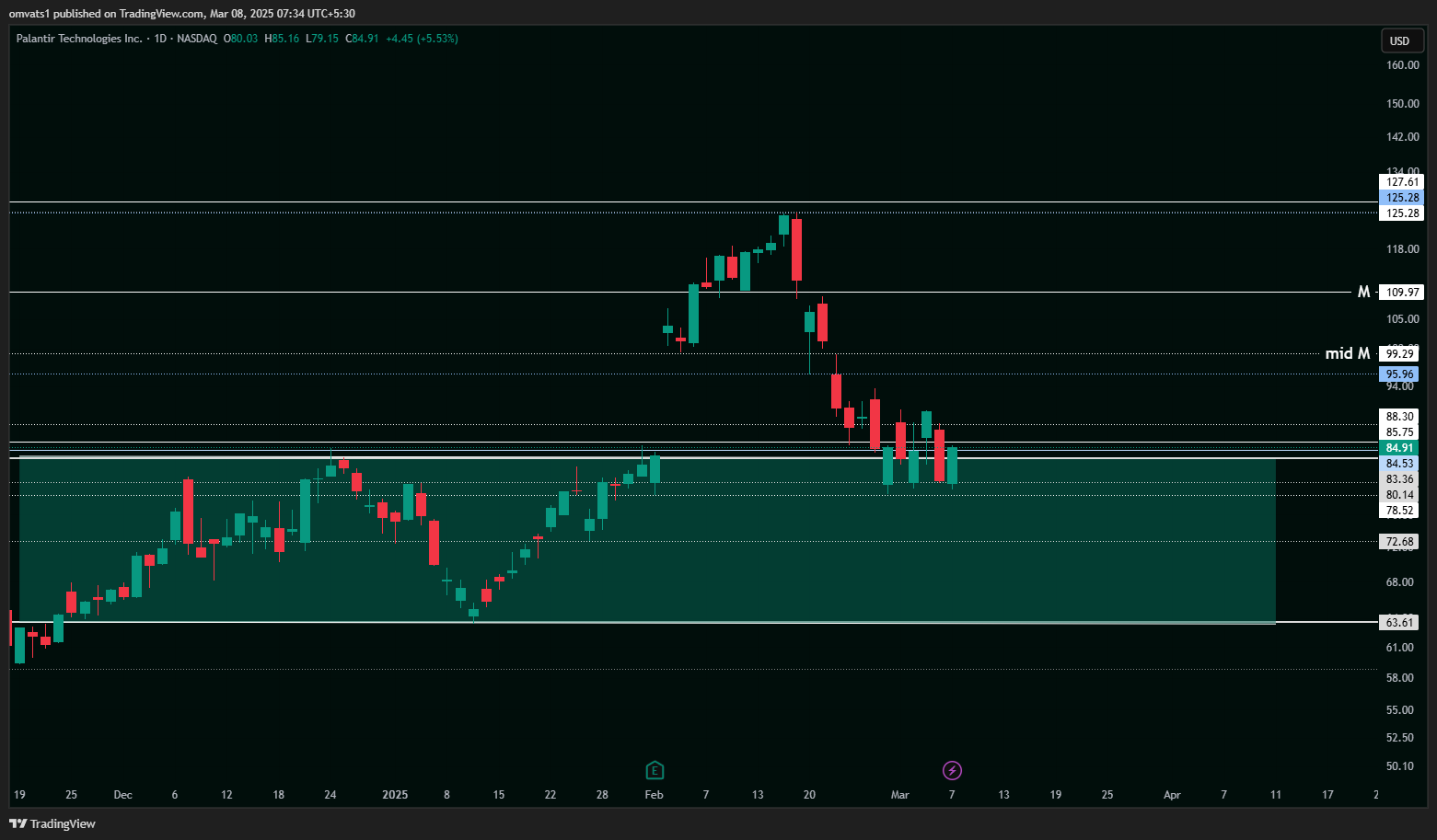
Task: Click the 83.36 price label
Action: (x=1399, y=479)
